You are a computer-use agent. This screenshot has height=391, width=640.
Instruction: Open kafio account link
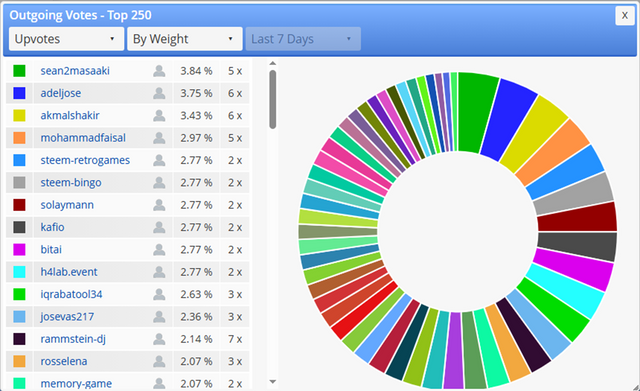coord(52,227)
